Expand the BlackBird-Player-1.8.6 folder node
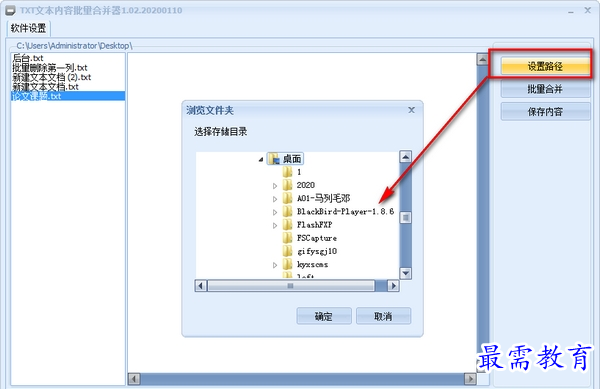 275,212
